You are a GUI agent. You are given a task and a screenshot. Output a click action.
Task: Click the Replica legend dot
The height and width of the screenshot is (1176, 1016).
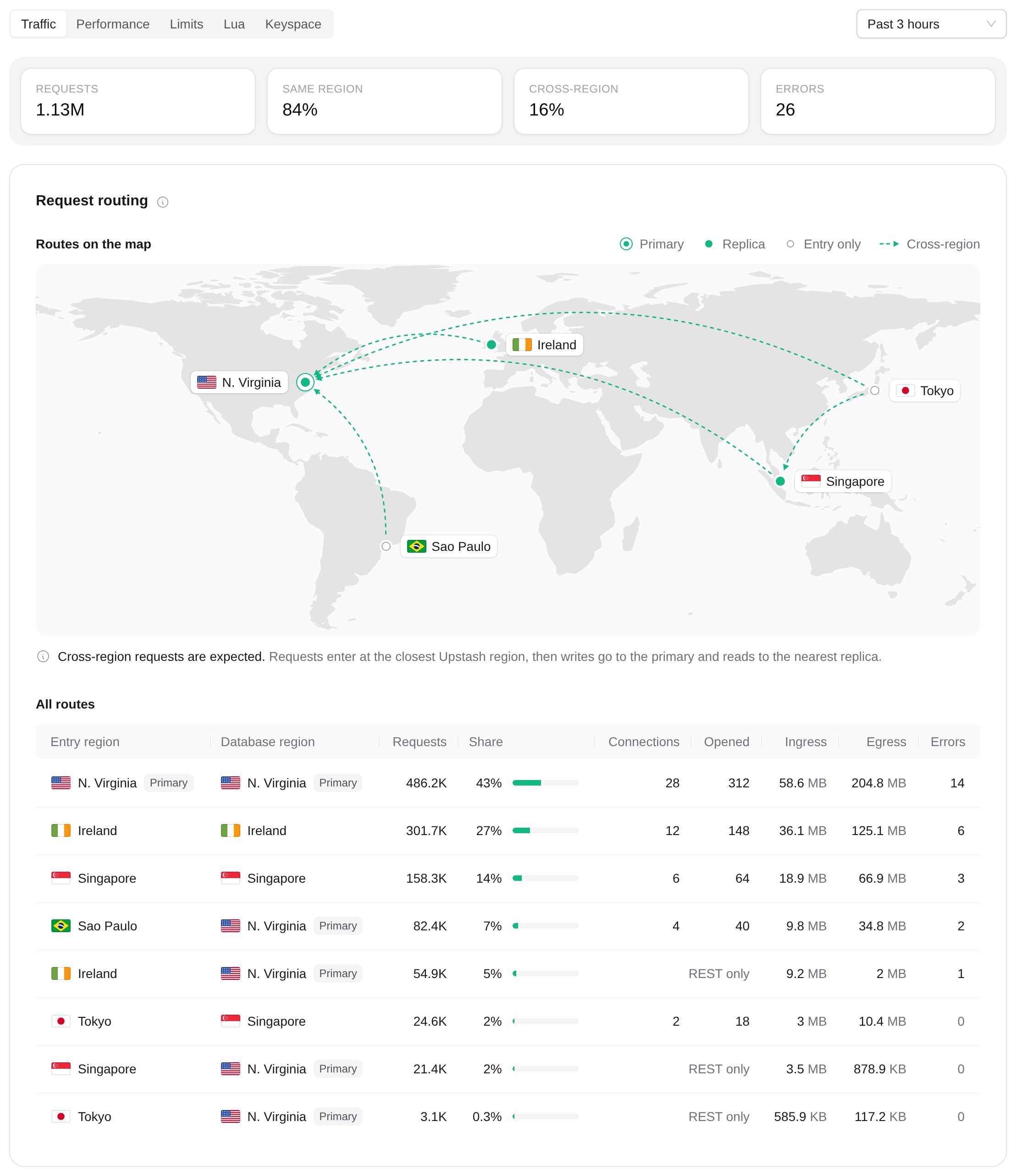click(708, 244)
